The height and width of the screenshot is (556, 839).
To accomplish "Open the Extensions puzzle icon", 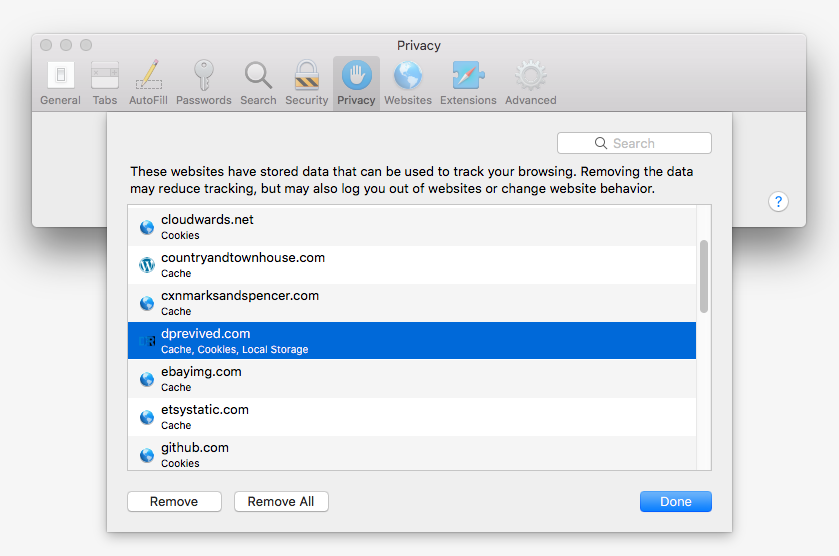I will click(x=468, y=75).
